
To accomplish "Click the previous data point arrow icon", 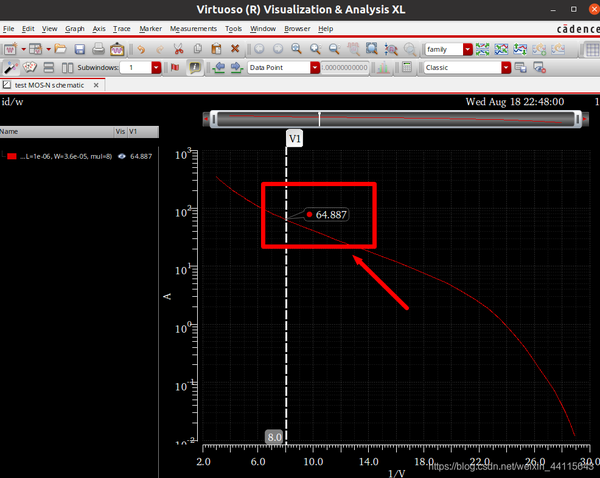I will click(x=219, y=67).
